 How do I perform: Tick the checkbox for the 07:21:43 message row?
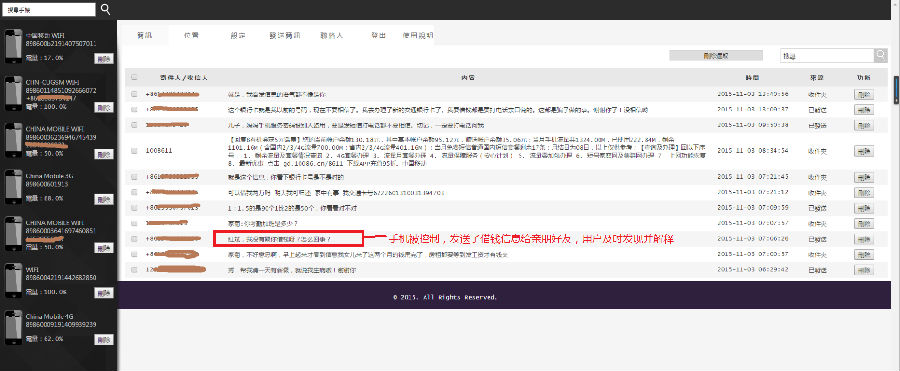point(134,176)
